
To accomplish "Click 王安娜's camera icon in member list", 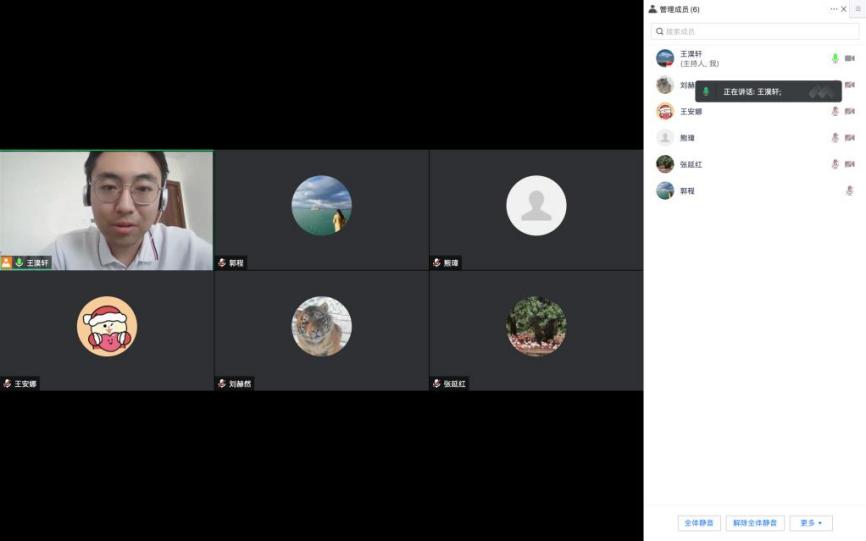I will [x=849, y=111].
